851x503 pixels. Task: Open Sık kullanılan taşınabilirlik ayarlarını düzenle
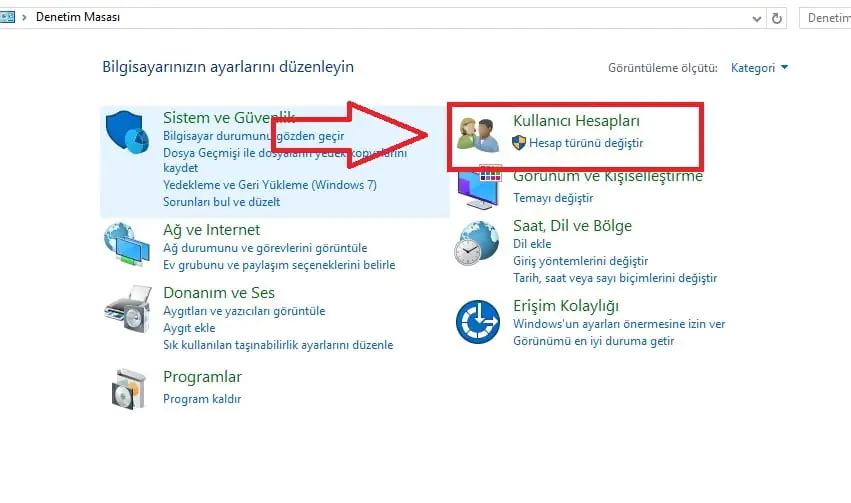pyautogui.click(x=278, y=345)
